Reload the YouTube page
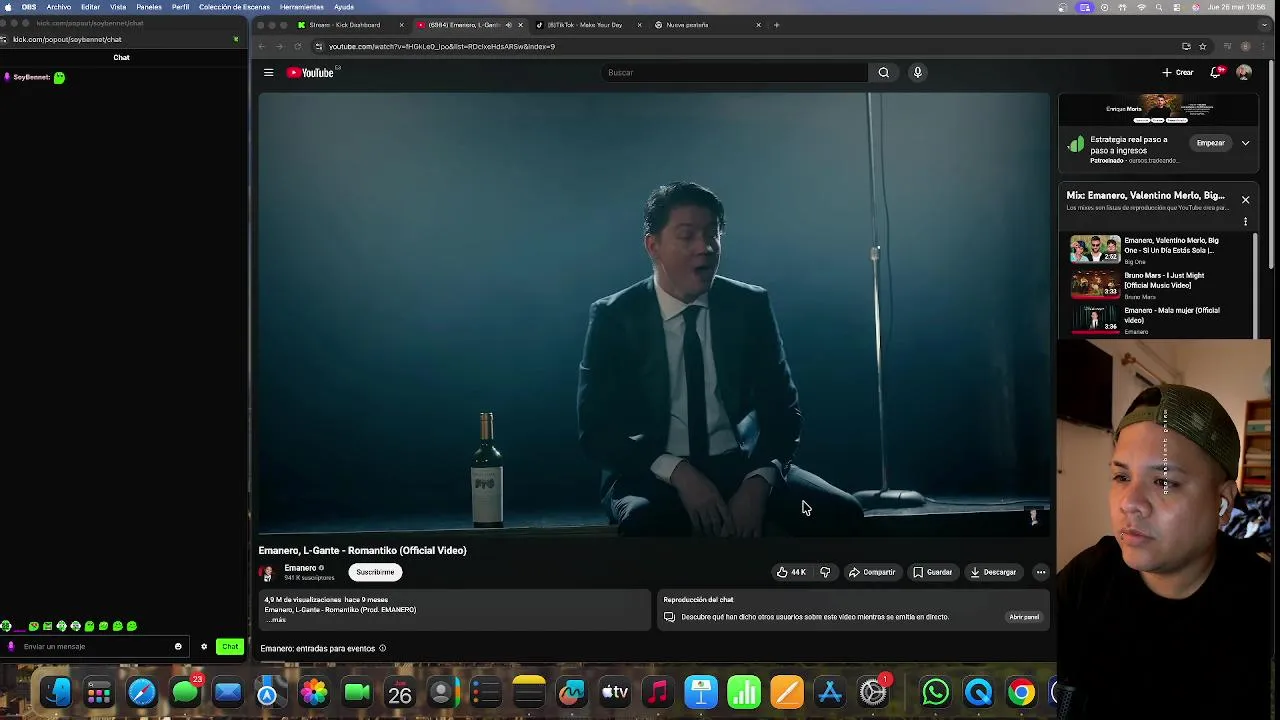 (x=297, y=46)
